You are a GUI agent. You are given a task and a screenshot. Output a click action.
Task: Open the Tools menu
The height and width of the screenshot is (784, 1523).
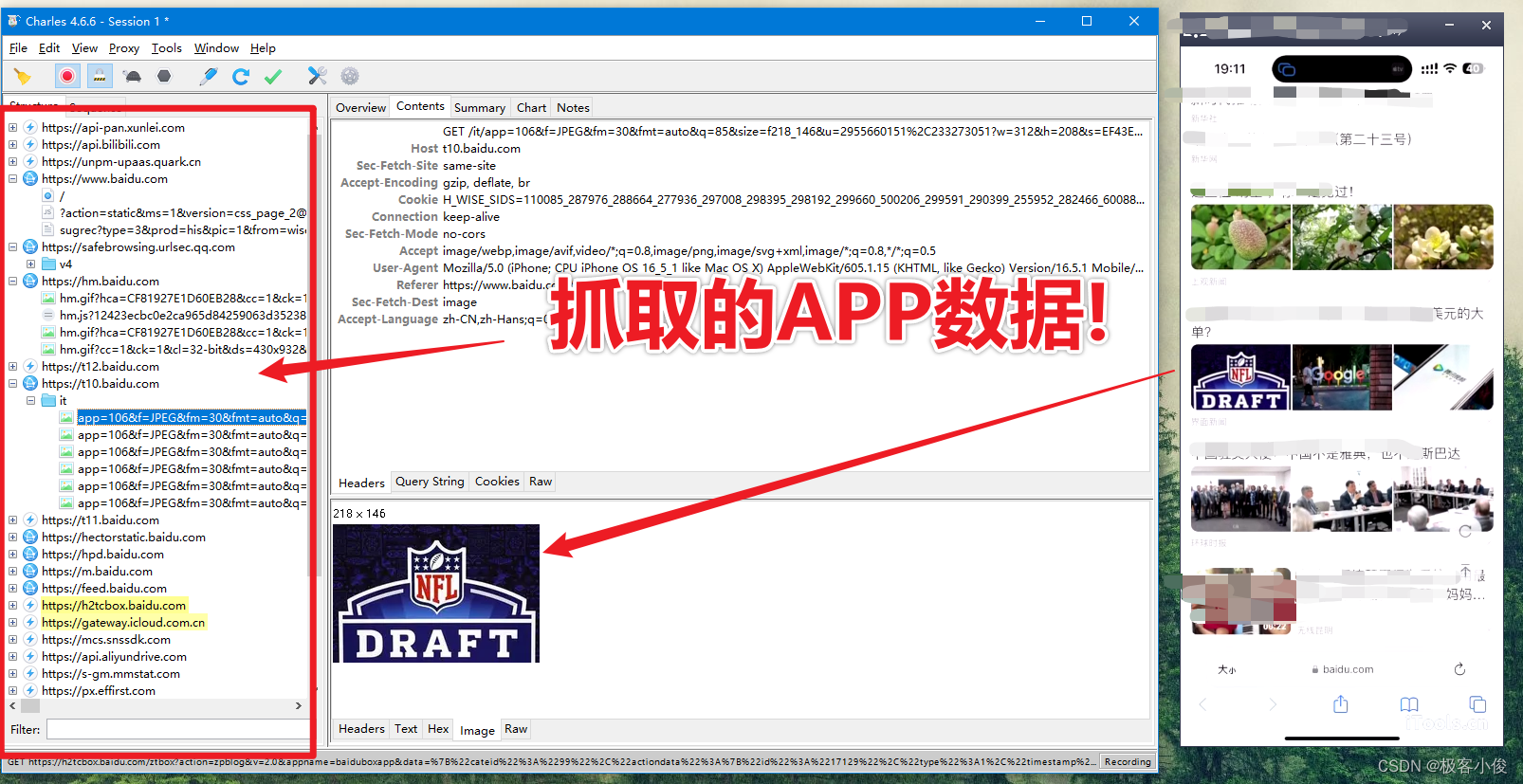166,48
